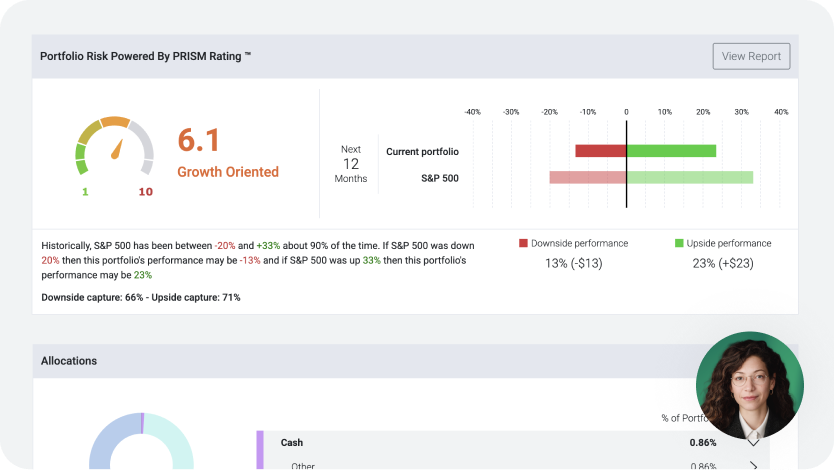Click the S&P 500 light green upside bar
Screen dimensions: 834x470
[689, 177]
